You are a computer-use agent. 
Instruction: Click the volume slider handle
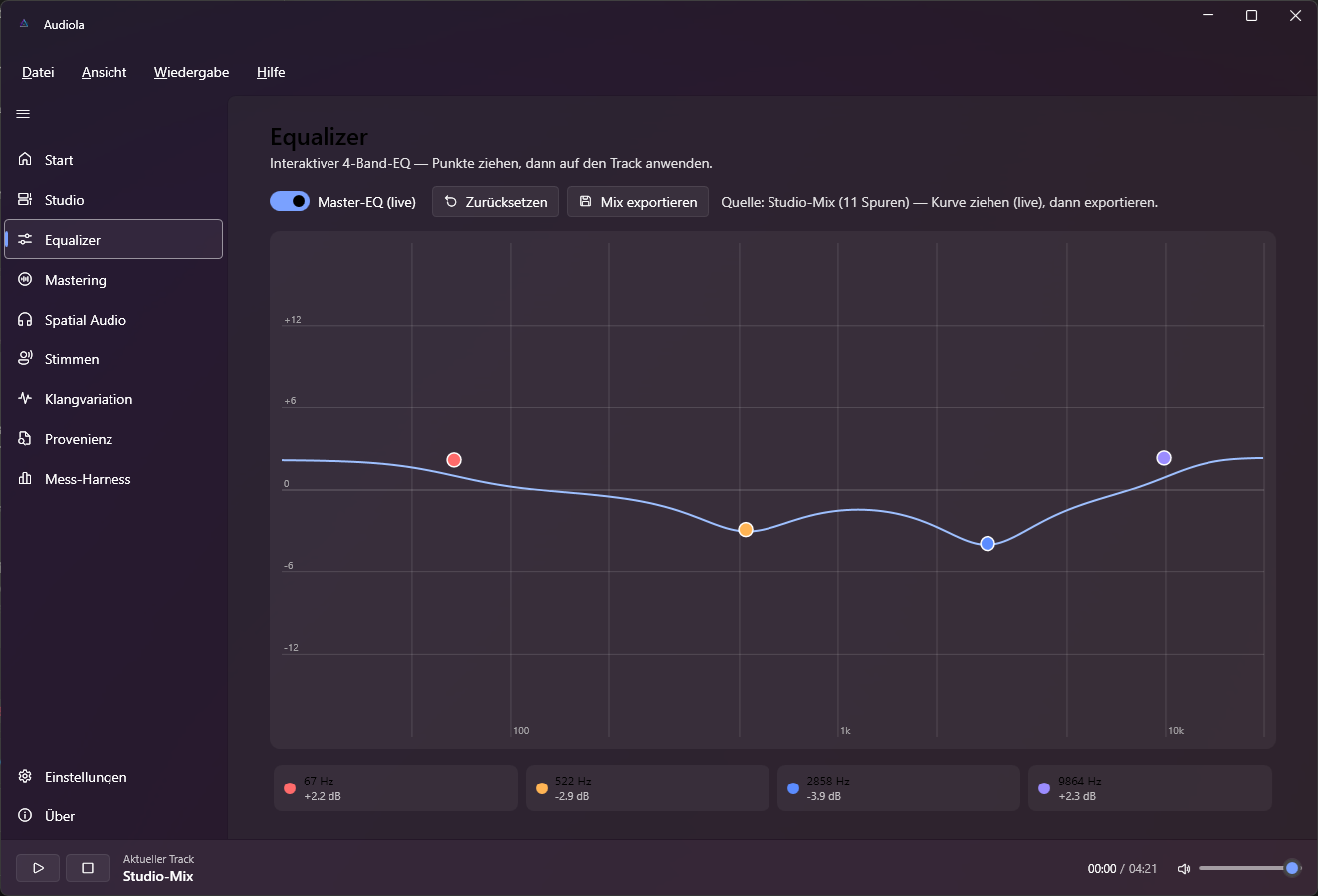click(x=1292, y=868)
